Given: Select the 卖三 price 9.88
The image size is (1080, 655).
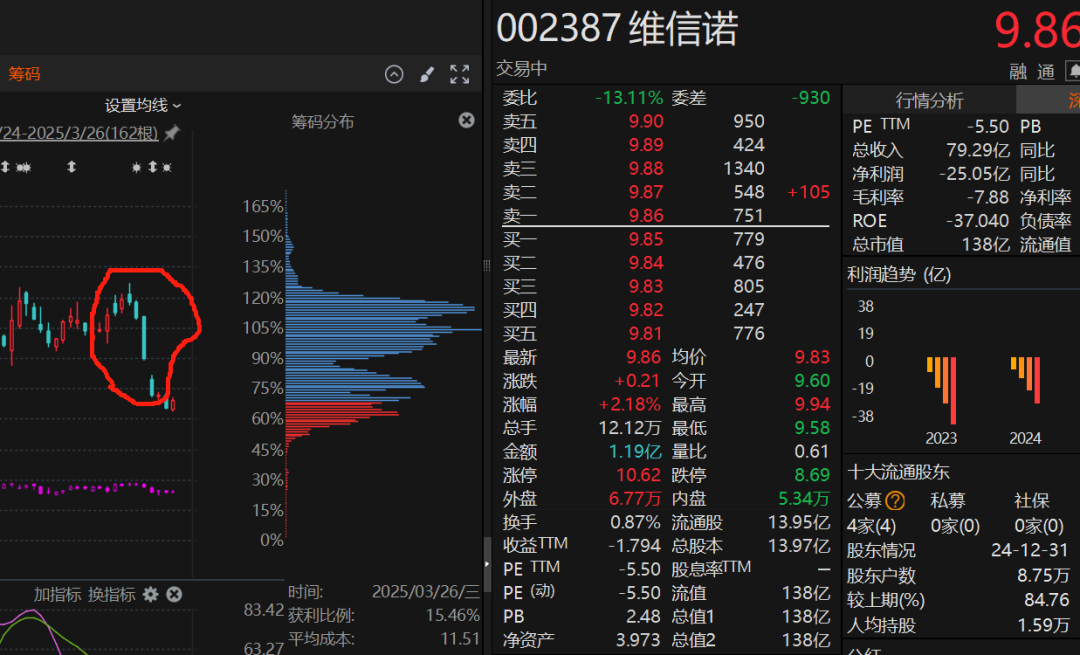Looking at the screenshot, I should 645,168.
